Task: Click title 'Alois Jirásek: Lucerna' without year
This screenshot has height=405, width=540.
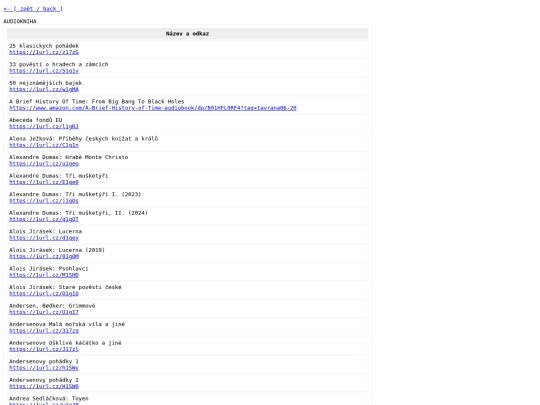Action: [x=45, y=232]
